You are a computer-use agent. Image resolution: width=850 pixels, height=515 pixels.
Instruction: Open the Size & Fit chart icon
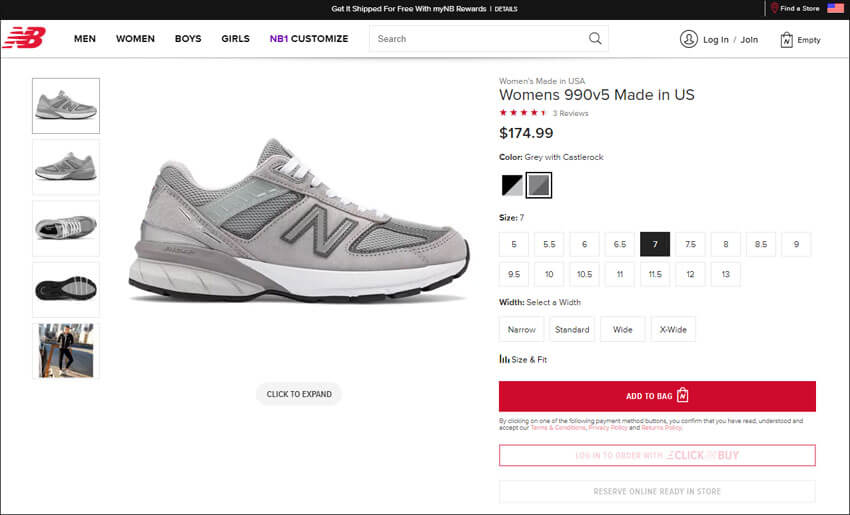[x=505, y=359]
